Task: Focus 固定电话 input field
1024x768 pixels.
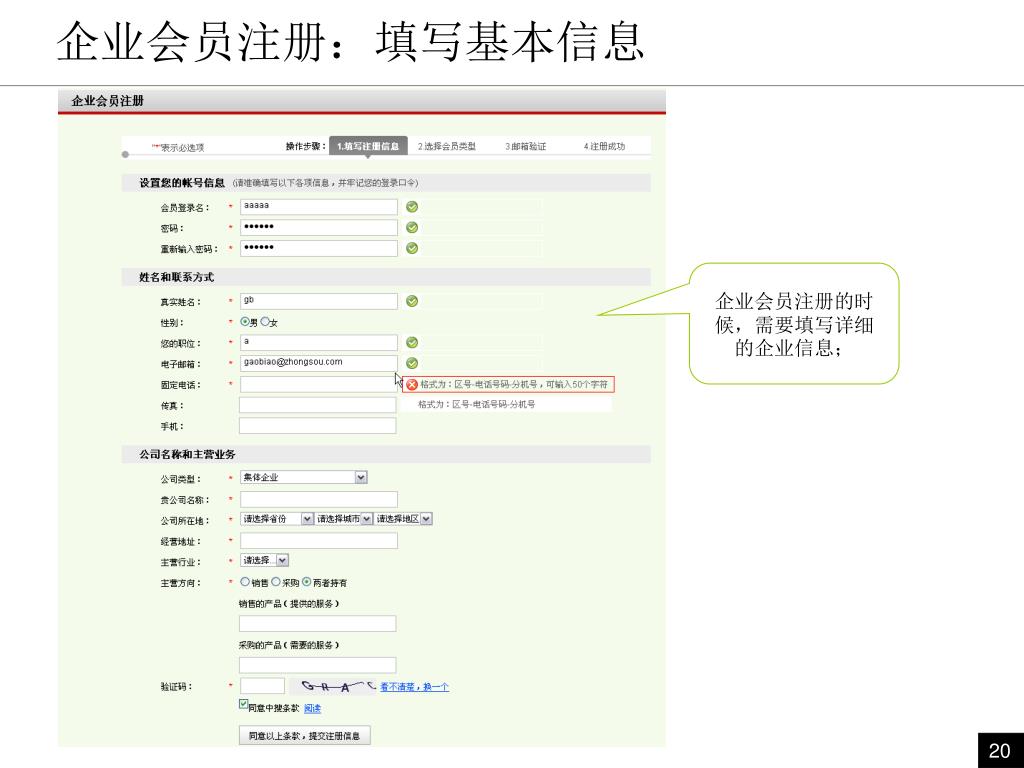Action: 319,384
